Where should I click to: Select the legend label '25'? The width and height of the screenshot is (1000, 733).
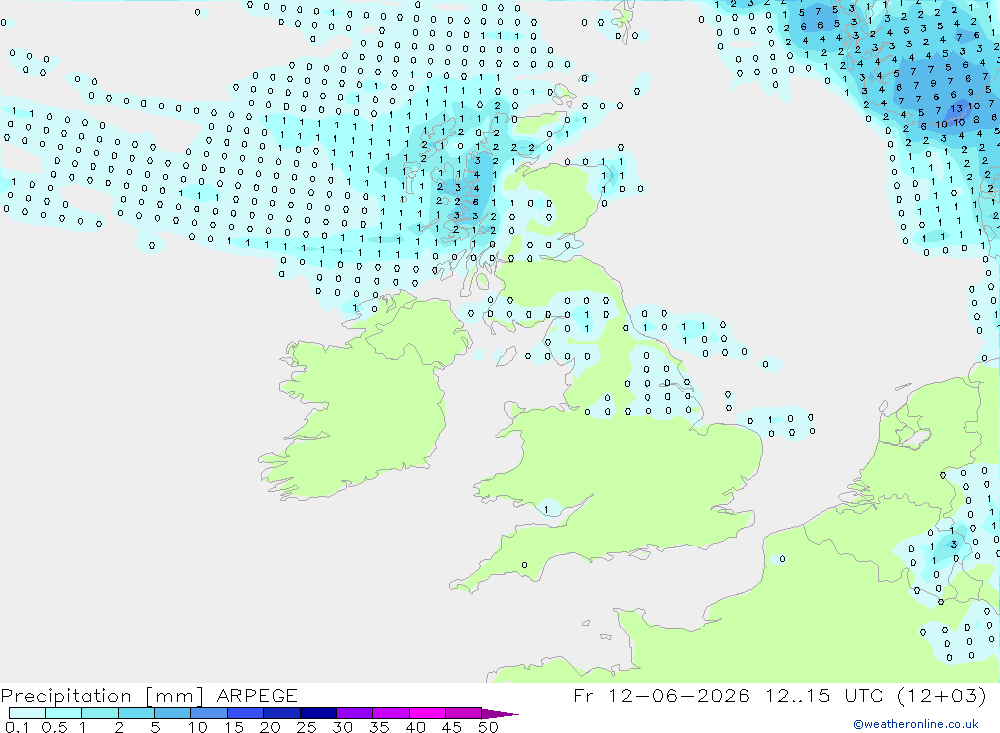click(307, 727)
